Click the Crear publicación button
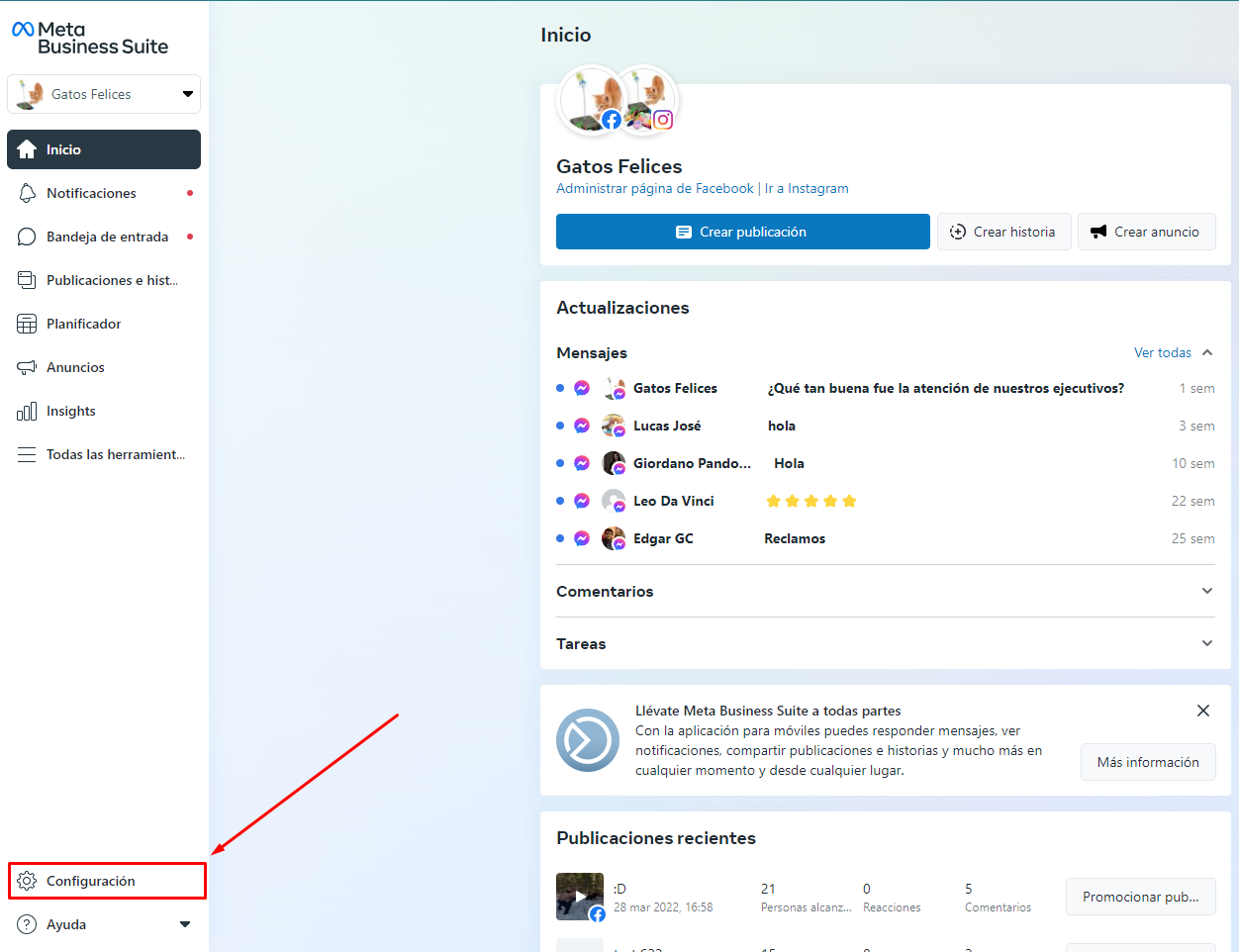 (743, 232)
